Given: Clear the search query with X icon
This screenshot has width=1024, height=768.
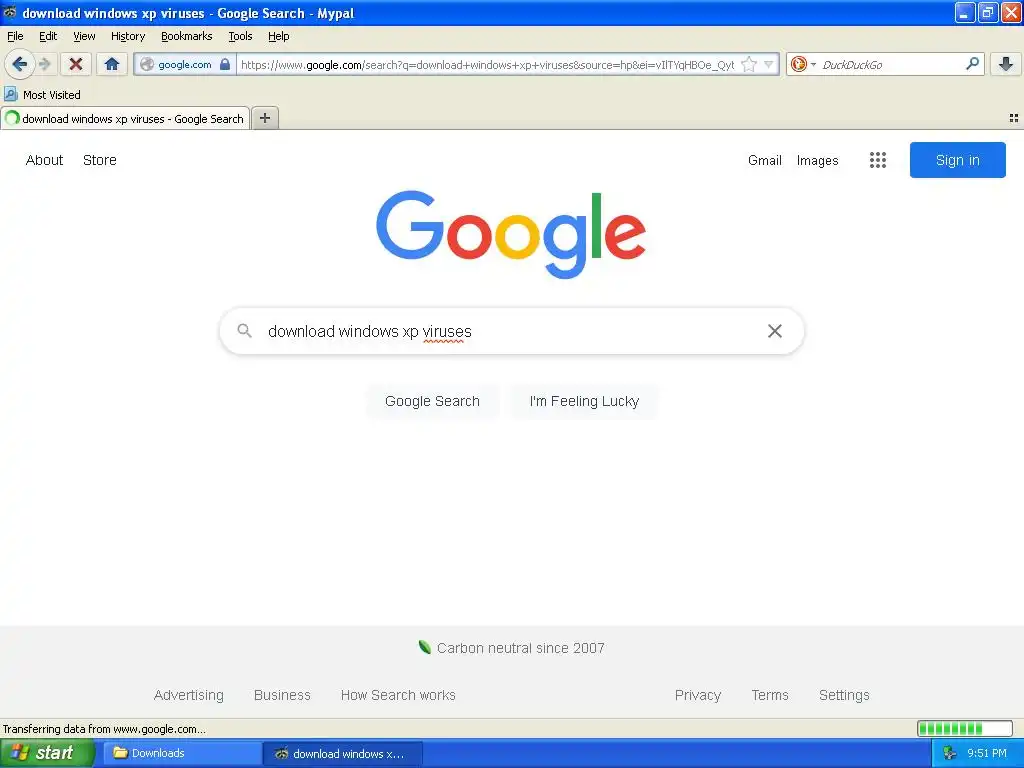Looking at the screenshot, I should click(775, 331).
